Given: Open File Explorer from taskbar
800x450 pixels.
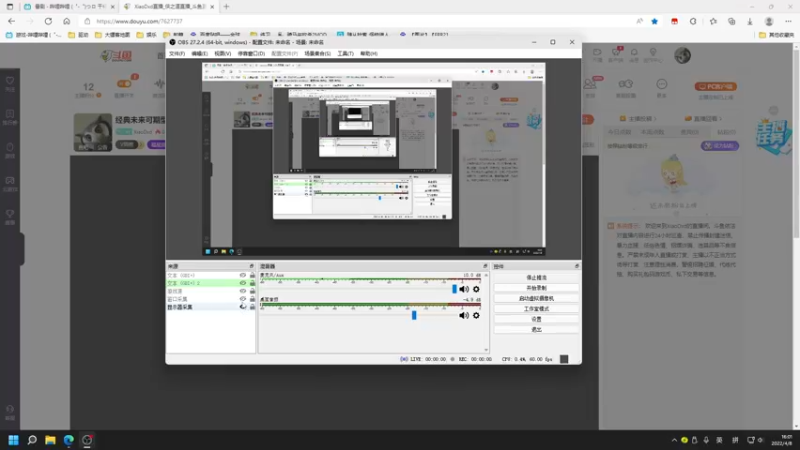Looking at the screenshot, I should [50, 440].
